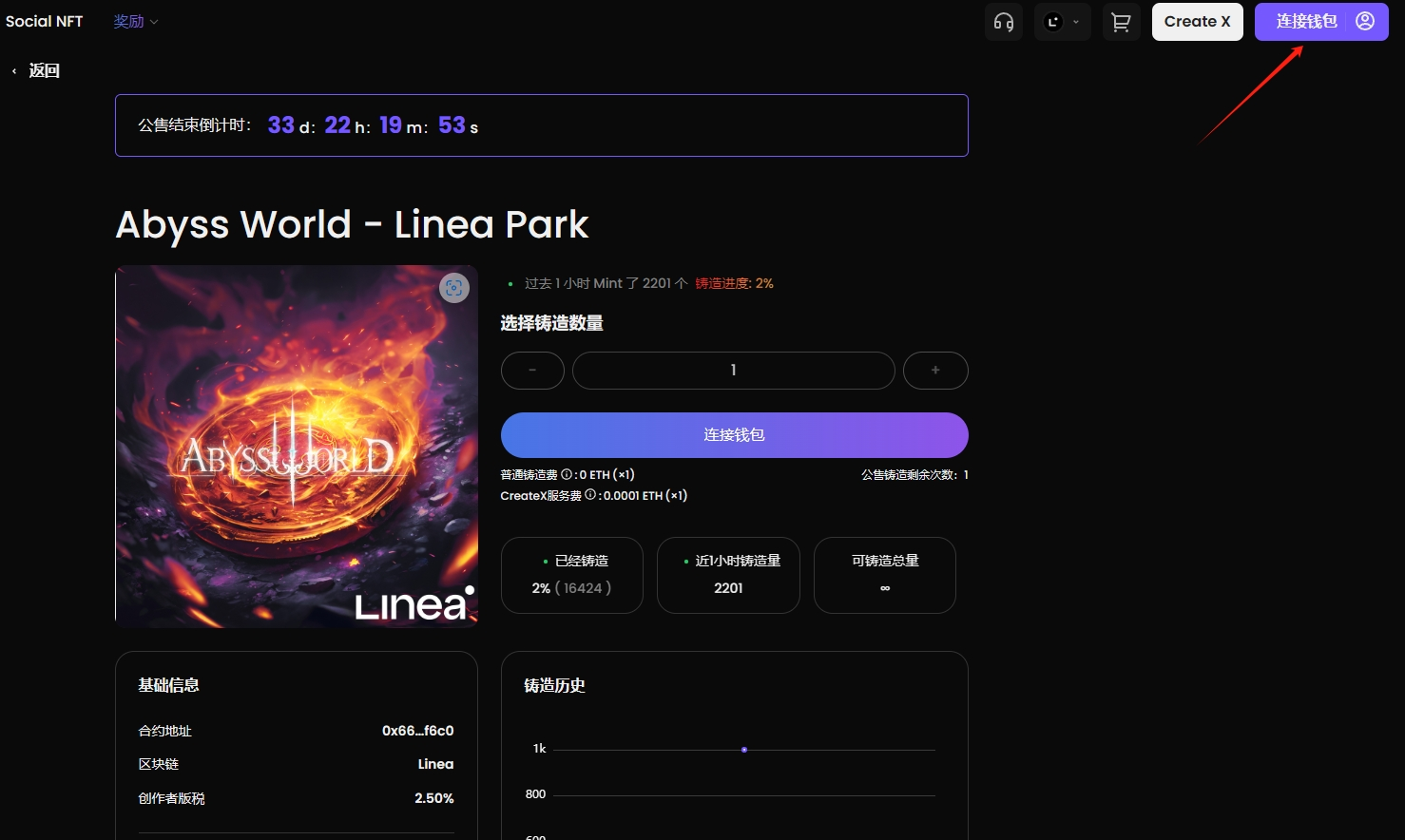Click the mint quantity input field
This screenshot has width=1405, height=840.
[x=733, y=371]
